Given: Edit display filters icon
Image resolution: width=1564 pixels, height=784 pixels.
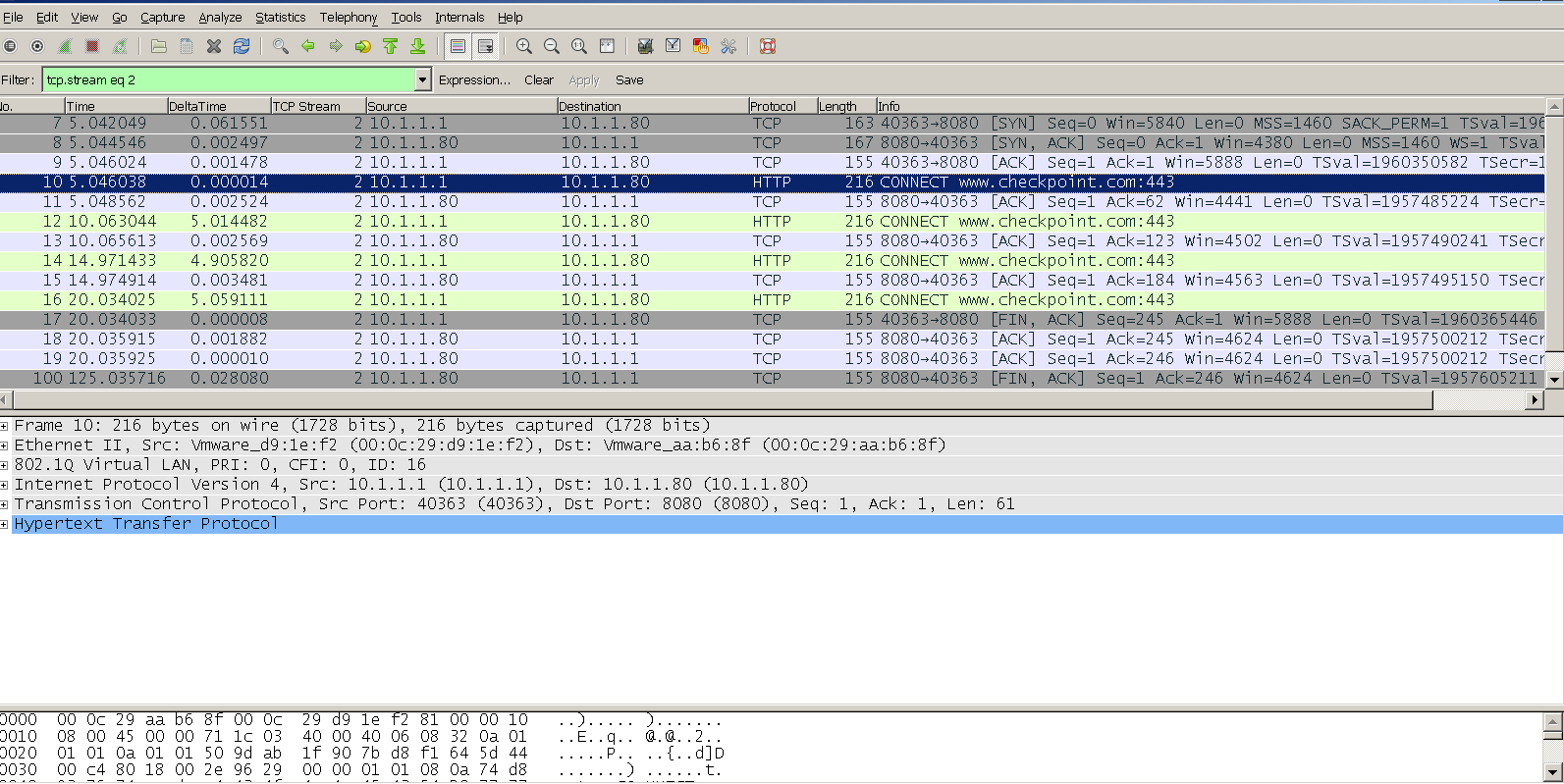Looking at the screenshot, I should point(673,46).
